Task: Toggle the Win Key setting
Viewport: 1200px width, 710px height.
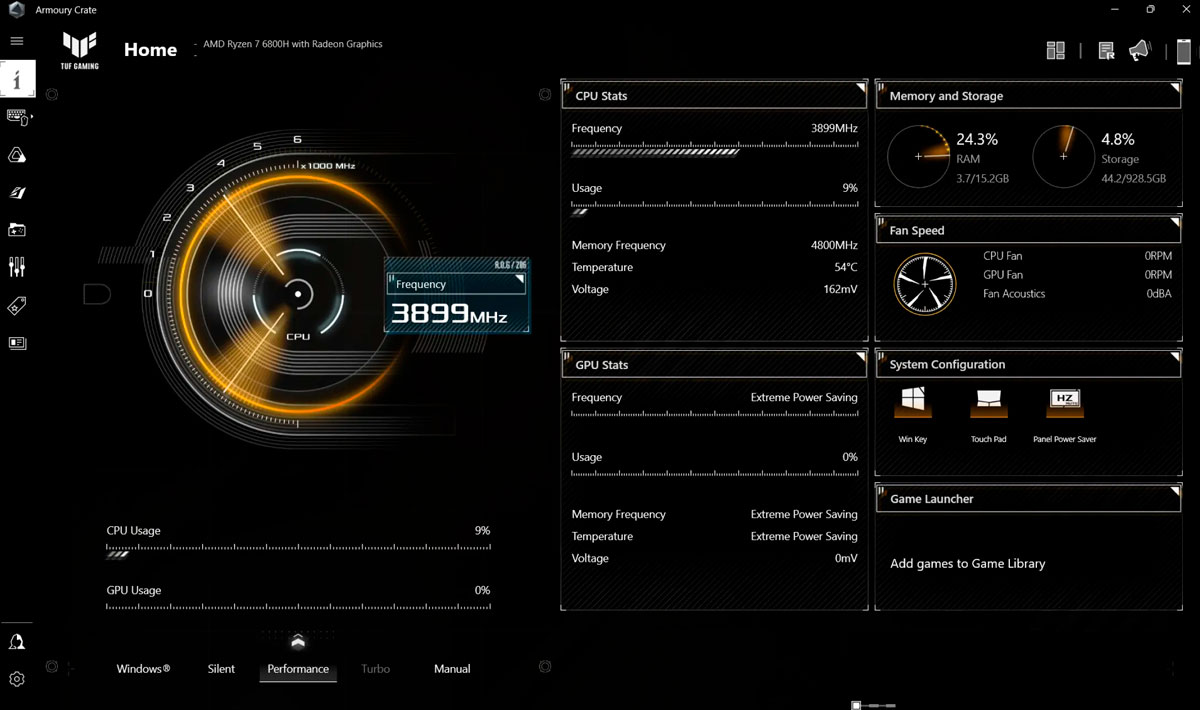Action: pos(912,403)
